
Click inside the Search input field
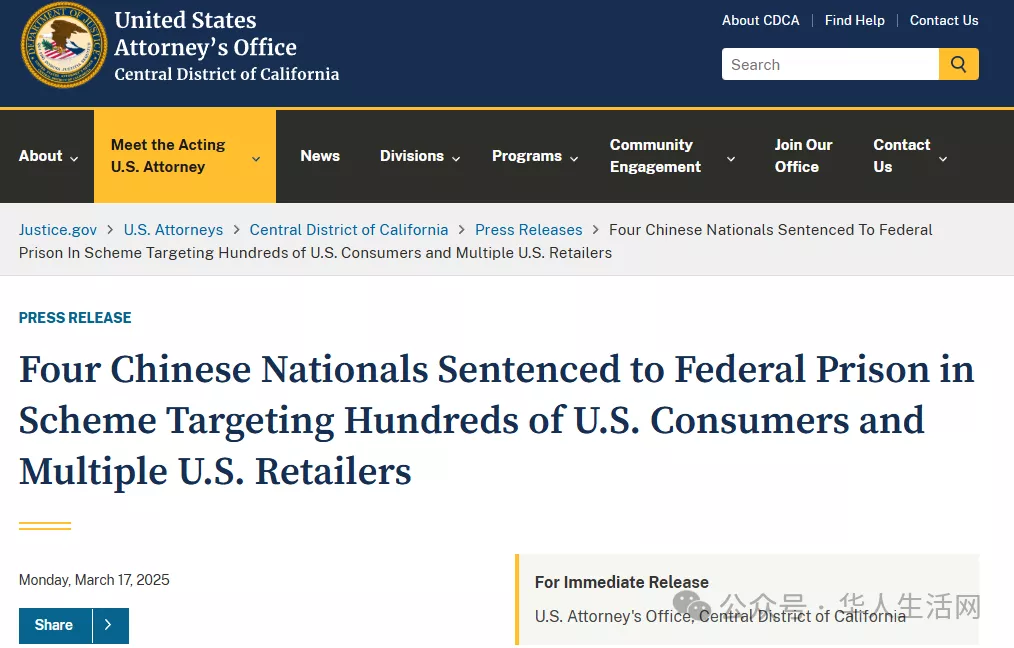coord(830,64)
